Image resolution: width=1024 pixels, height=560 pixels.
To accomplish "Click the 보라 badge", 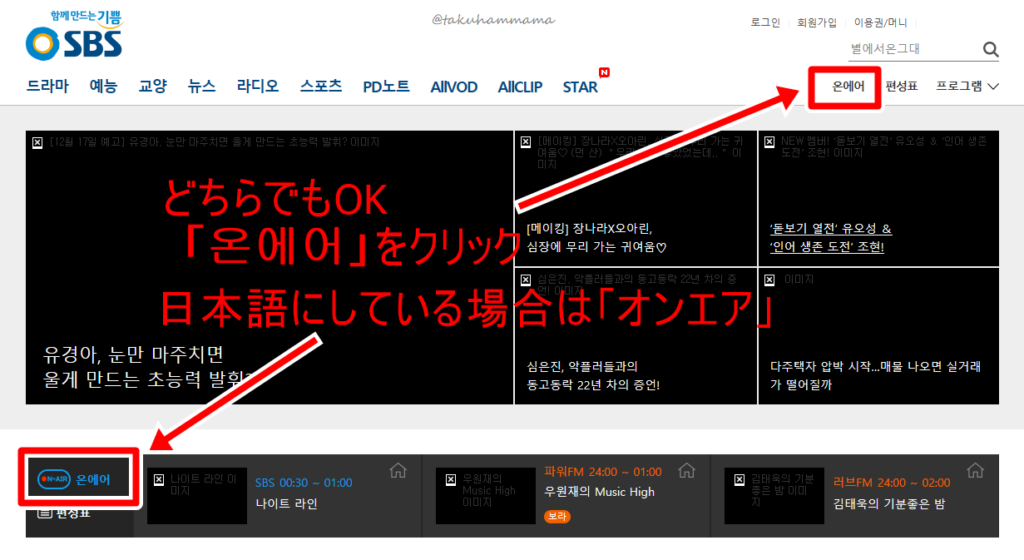I will click(557, 516).
